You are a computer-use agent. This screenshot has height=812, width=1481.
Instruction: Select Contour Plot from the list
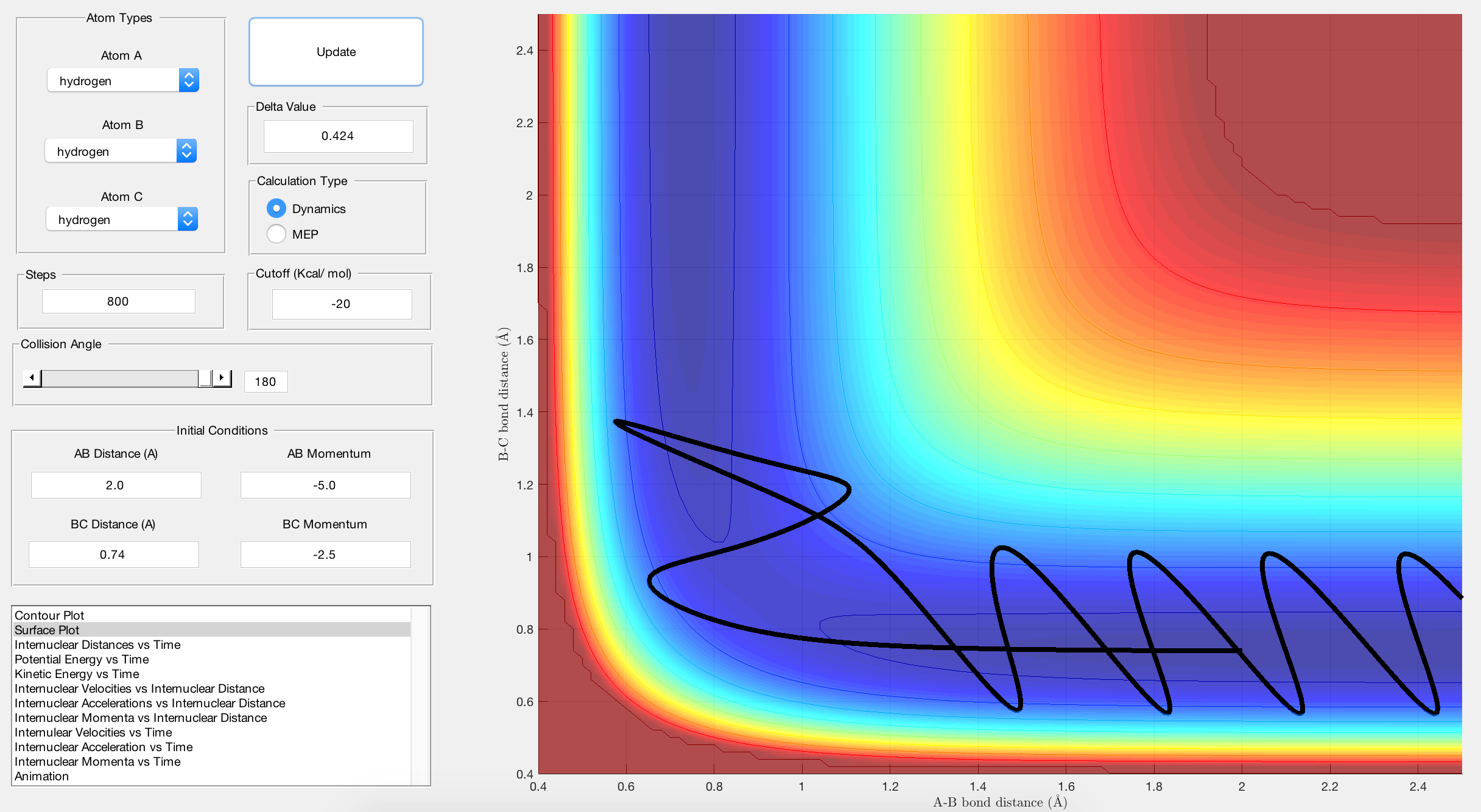(49, 615)
